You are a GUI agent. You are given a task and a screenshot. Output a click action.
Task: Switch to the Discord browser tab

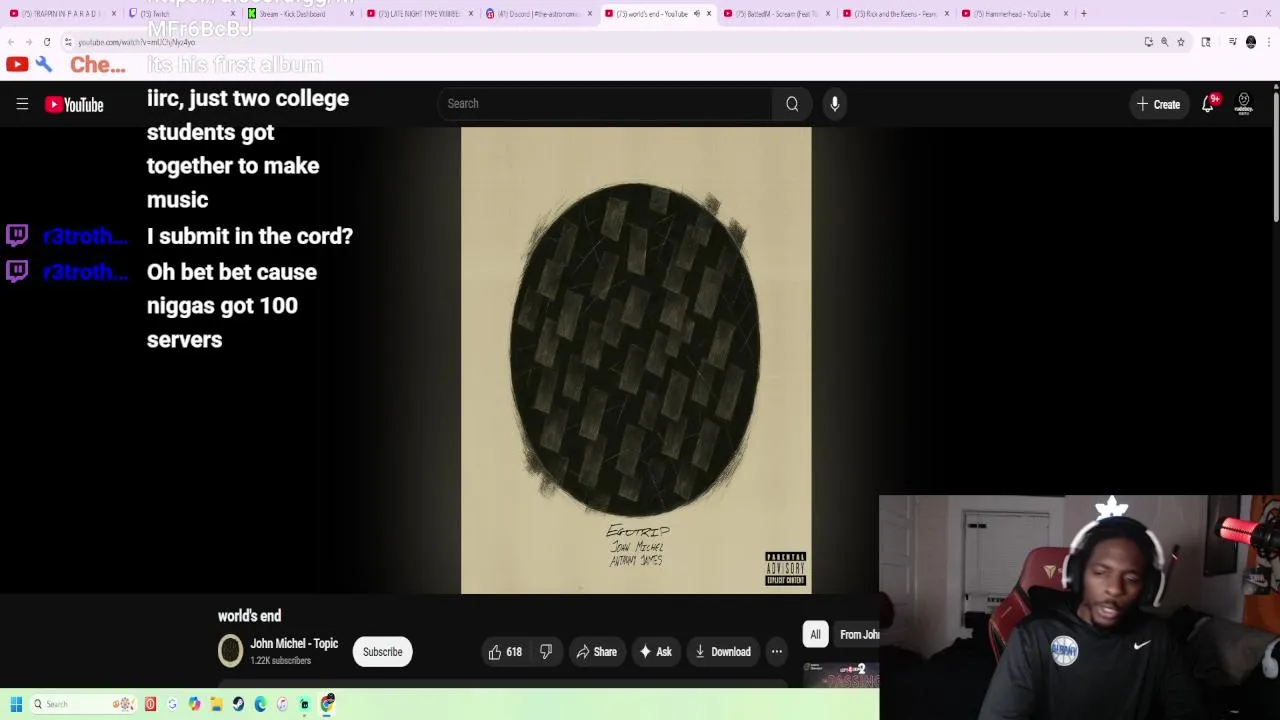click(x=538, y=14)
